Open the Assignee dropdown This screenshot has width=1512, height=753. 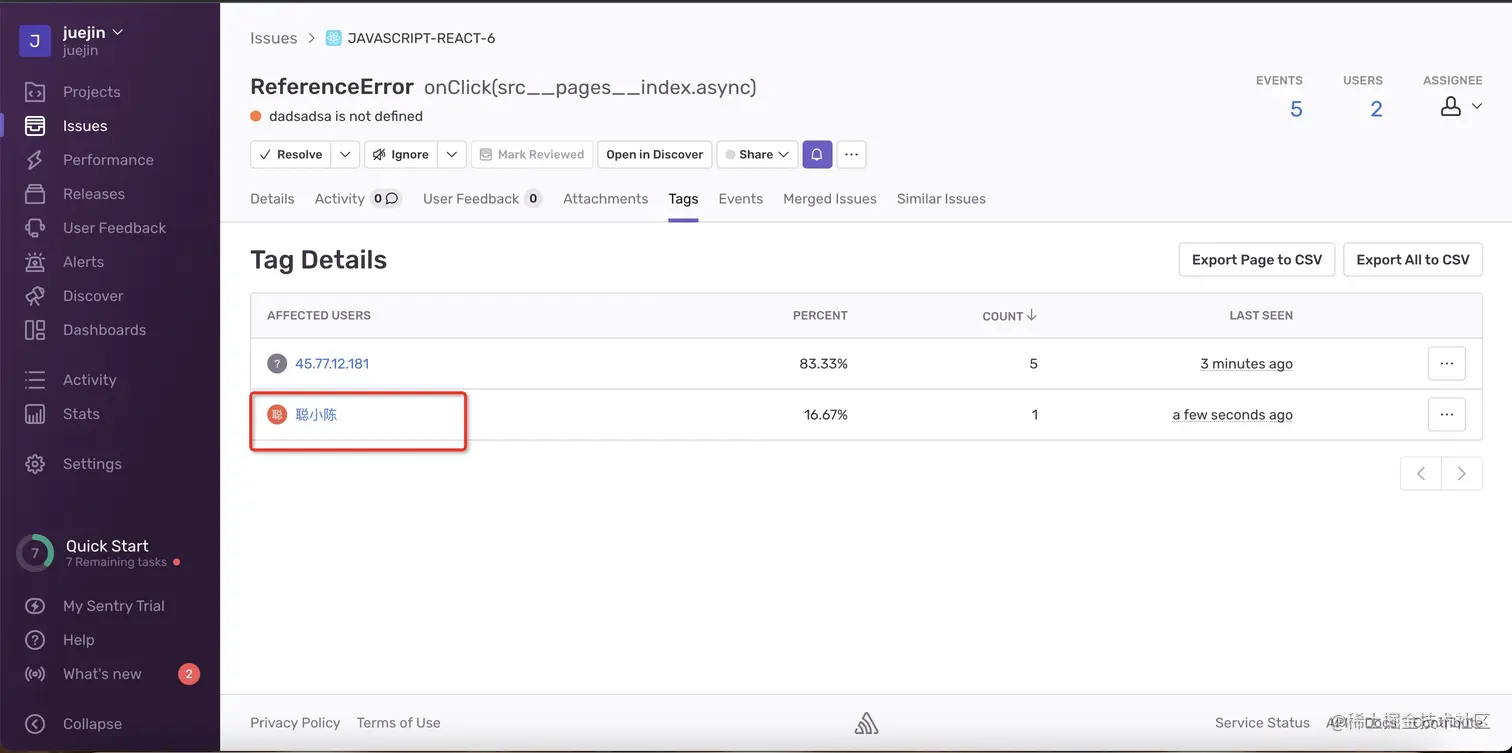coord(1461,107)
